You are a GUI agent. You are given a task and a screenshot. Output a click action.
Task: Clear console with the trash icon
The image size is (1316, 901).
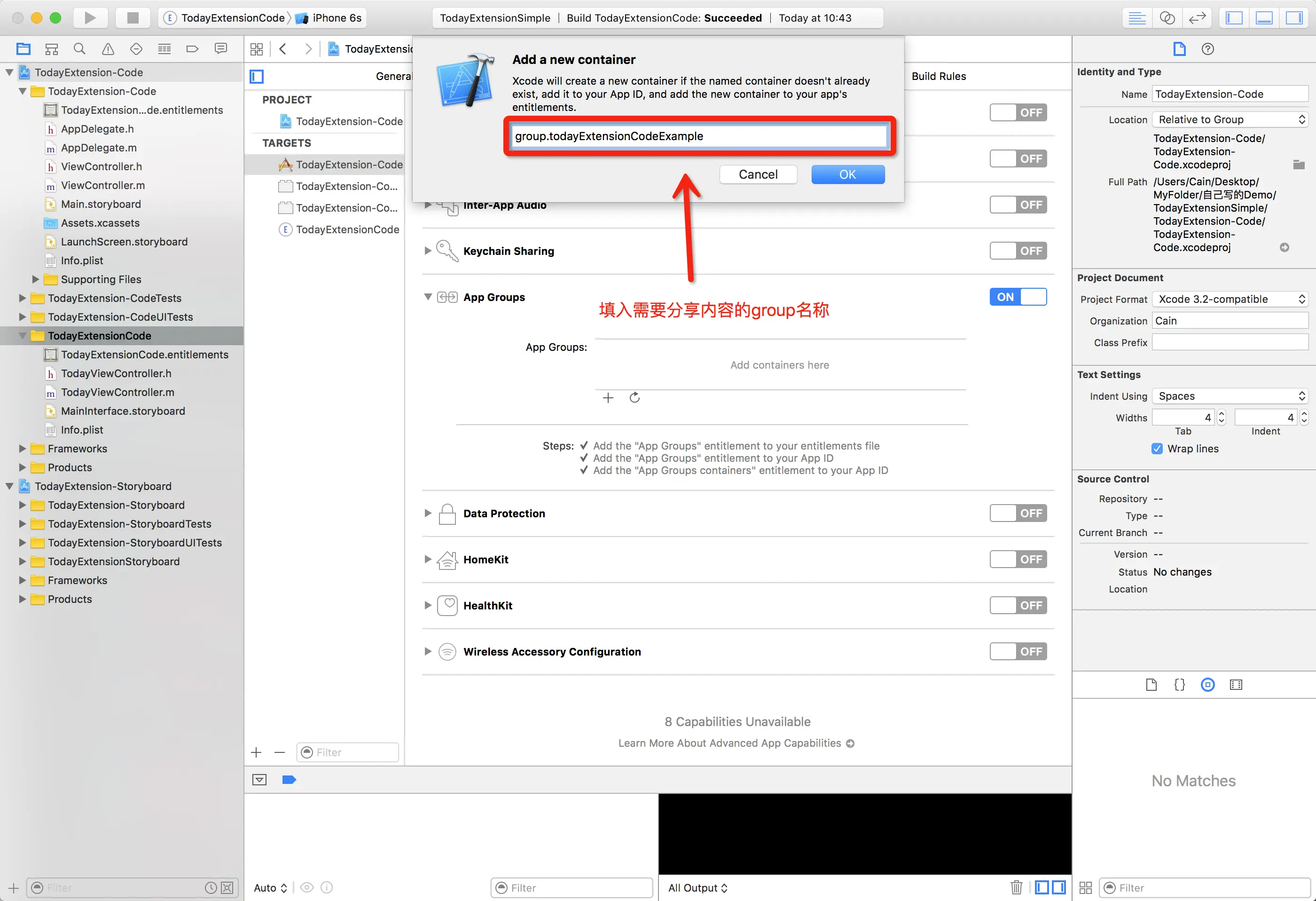pos(1017,887)
